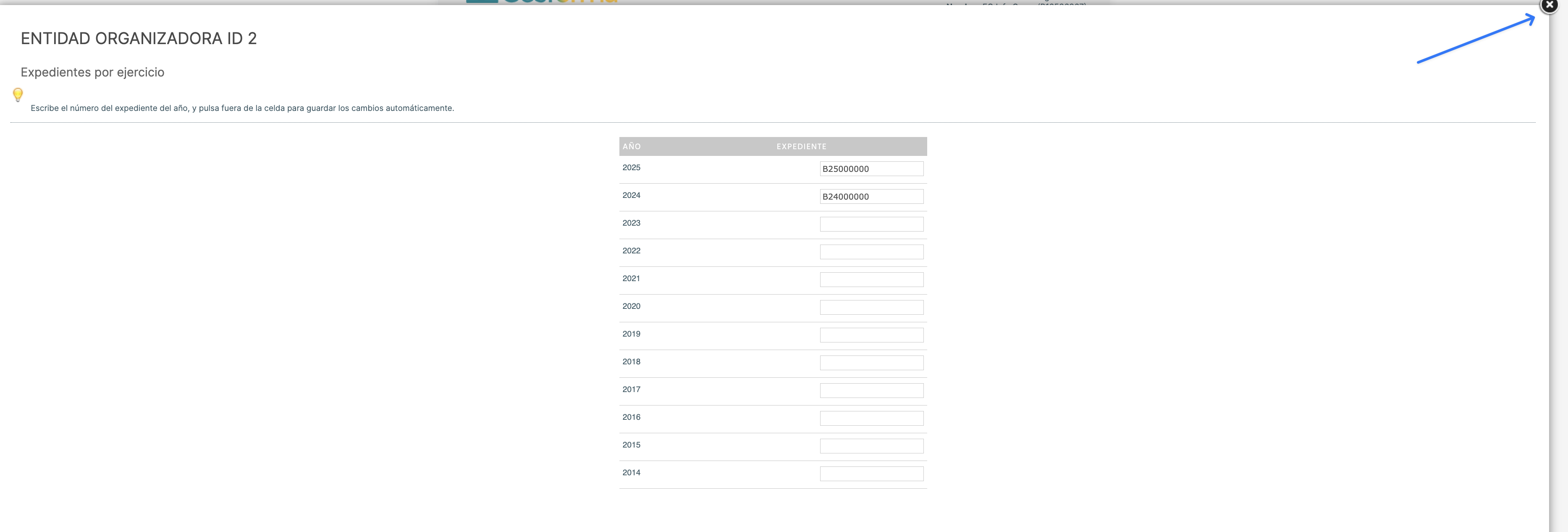Click the 2021 expediente input
Screen dimensions: 1568x532
point(871,280)
